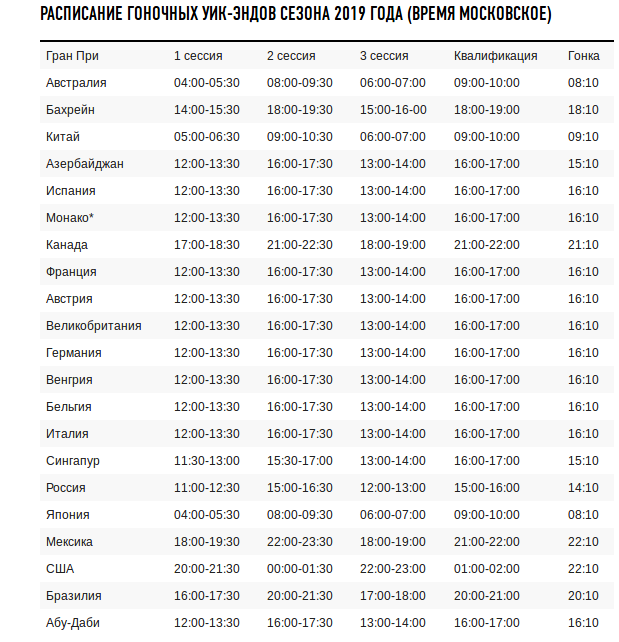The image size is (619, 642).
Task: Click the 3 сессия column header
Action: coord(384,56)
